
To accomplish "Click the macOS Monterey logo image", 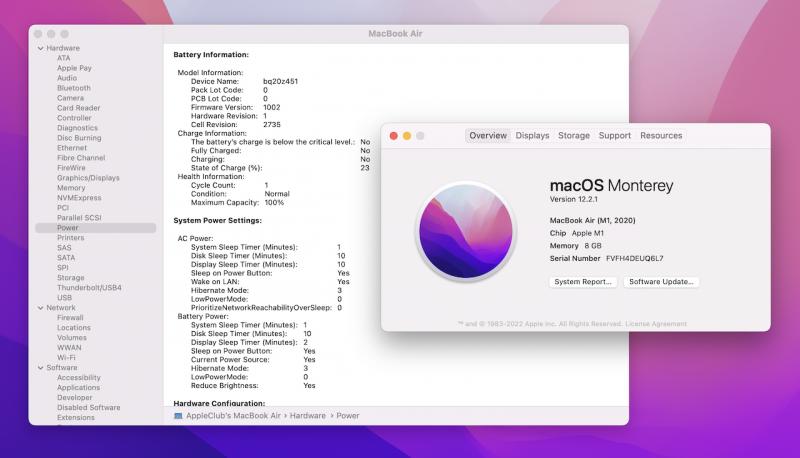I will click(x=466, y=232).
